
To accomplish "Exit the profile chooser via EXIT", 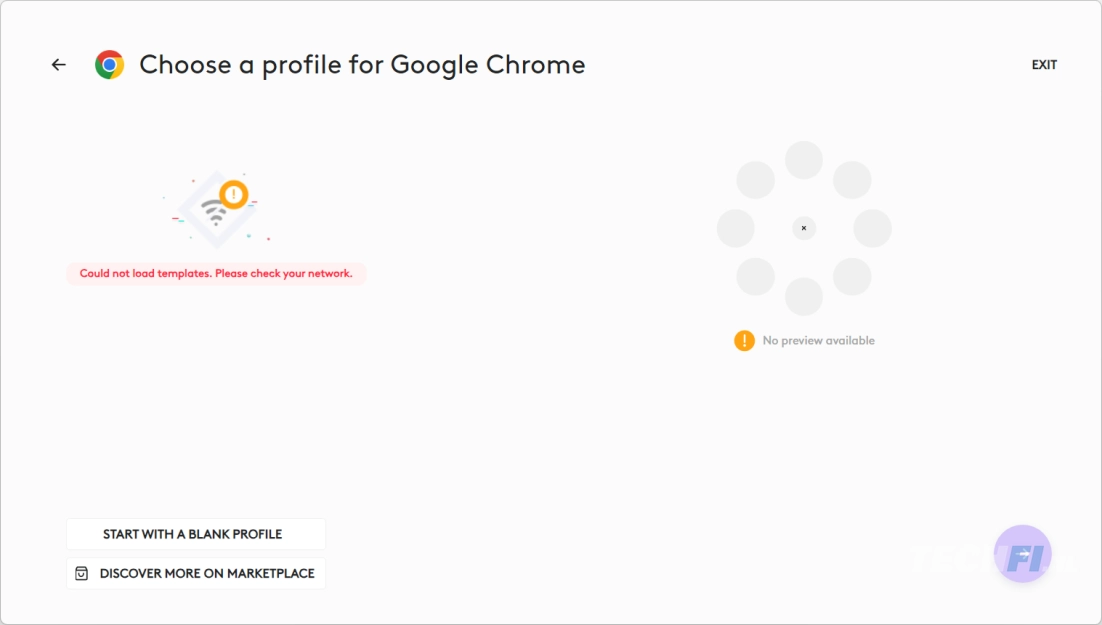I will (1044, 65).
